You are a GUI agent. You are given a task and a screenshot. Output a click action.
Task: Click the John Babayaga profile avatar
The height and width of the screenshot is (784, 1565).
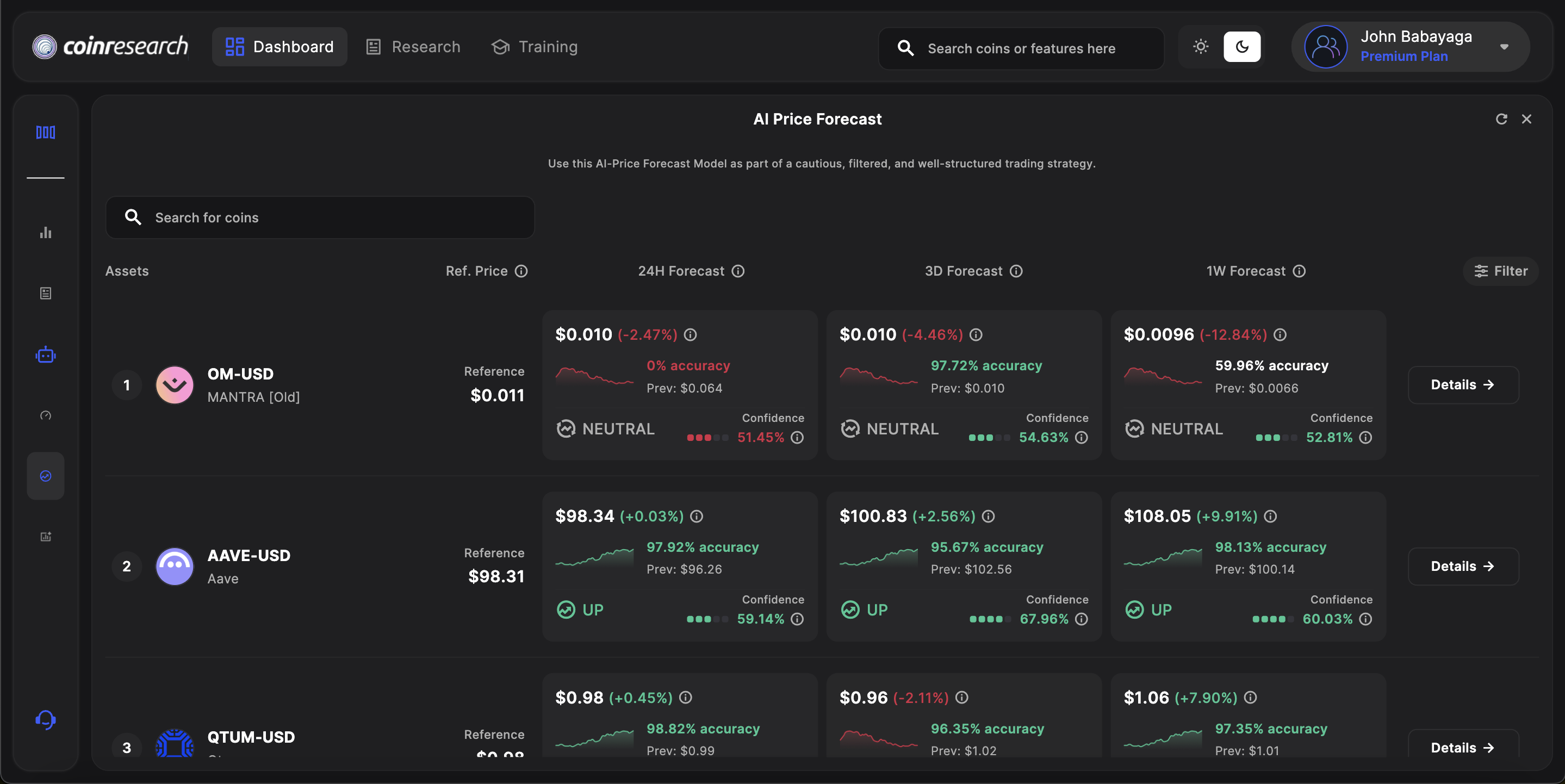(1326, 47)
